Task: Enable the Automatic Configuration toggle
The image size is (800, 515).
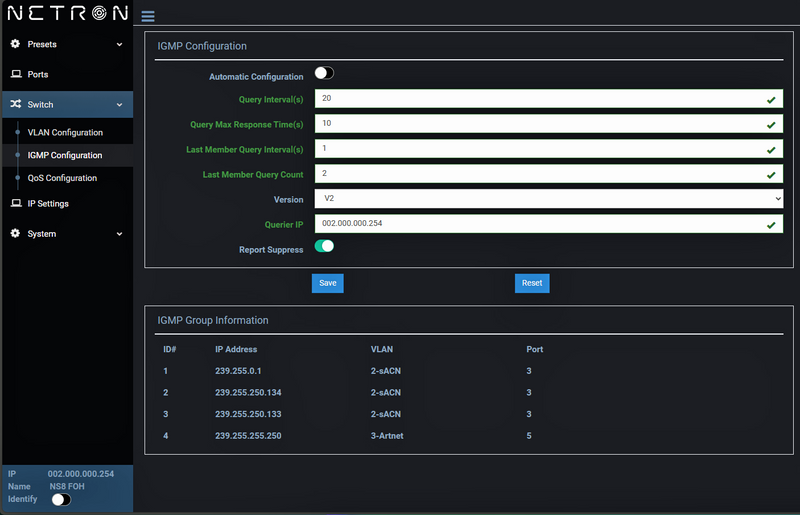Action: pos(324,73)
